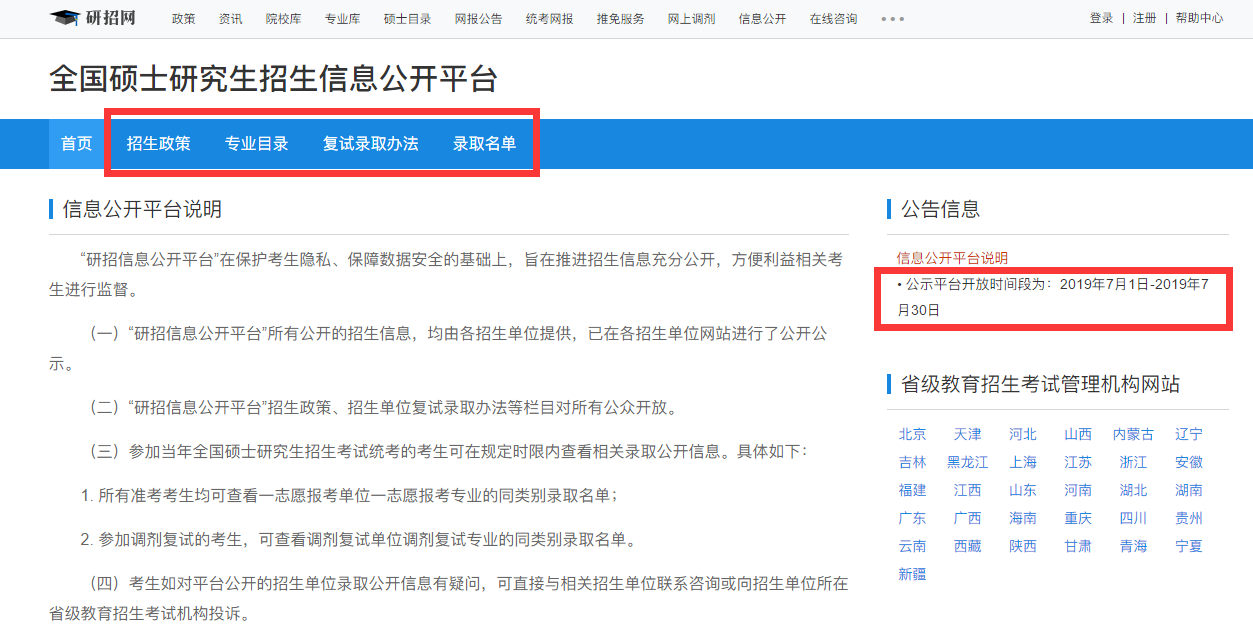Open the 复试录取办法 tab

point(370,144)
